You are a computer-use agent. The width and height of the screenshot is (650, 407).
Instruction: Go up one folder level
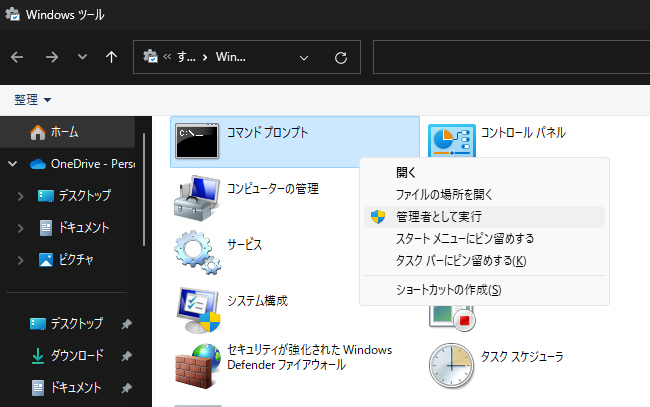click(111, 57)
